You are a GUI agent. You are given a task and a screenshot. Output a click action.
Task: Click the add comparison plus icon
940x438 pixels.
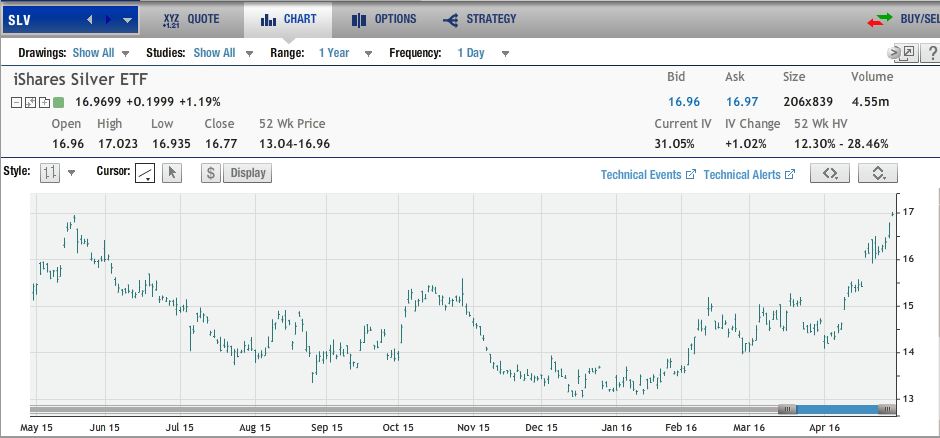44,102
